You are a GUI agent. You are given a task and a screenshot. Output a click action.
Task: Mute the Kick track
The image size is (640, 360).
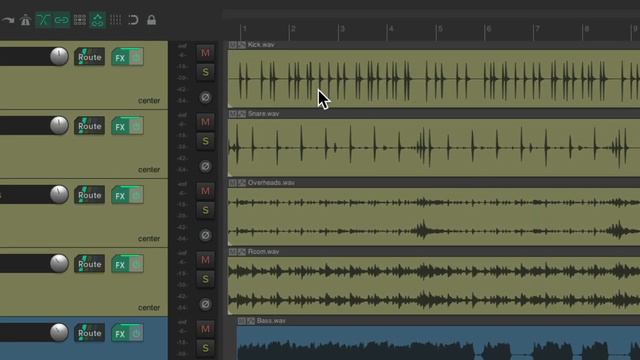click(205, 53)
